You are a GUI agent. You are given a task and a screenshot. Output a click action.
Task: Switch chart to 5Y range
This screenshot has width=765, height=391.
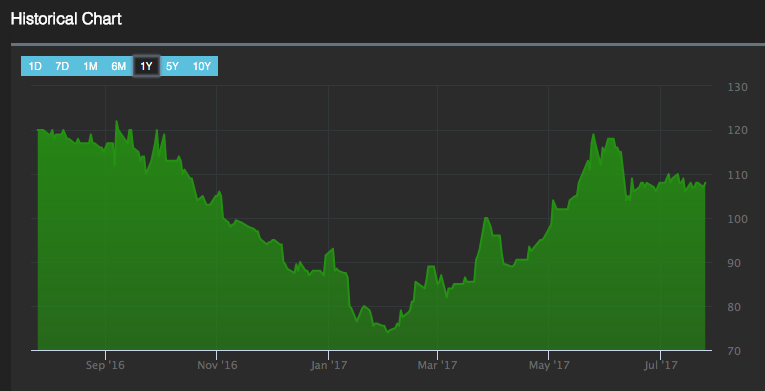coord(172,66)
